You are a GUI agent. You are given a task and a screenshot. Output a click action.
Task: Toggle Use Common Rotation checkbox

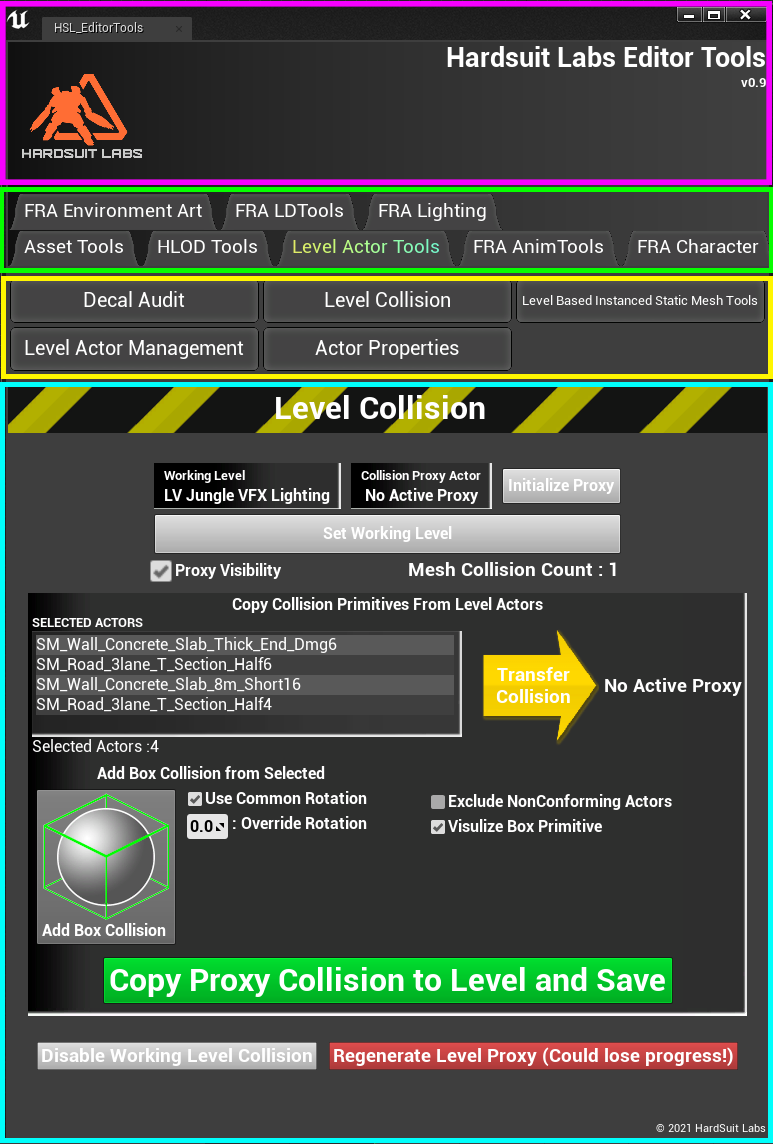point(195,799)
